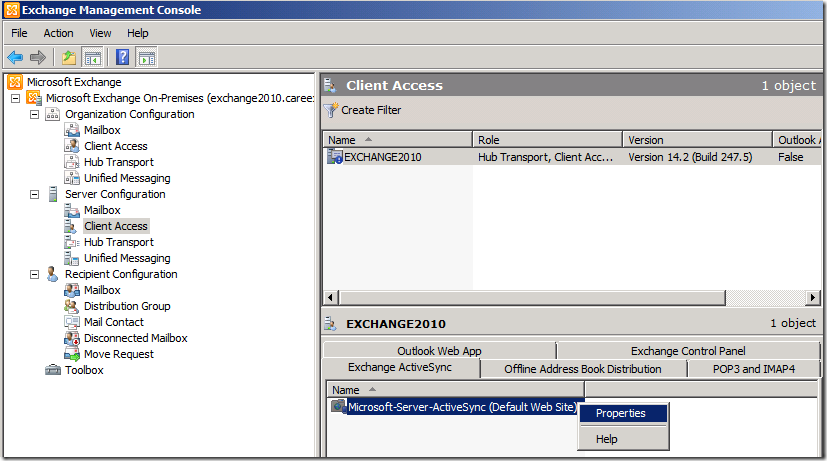Click the Create Filter funnel icon
The height and width of the screenshot is (461, 827).
pyautogui.click(x=331, y=110)
